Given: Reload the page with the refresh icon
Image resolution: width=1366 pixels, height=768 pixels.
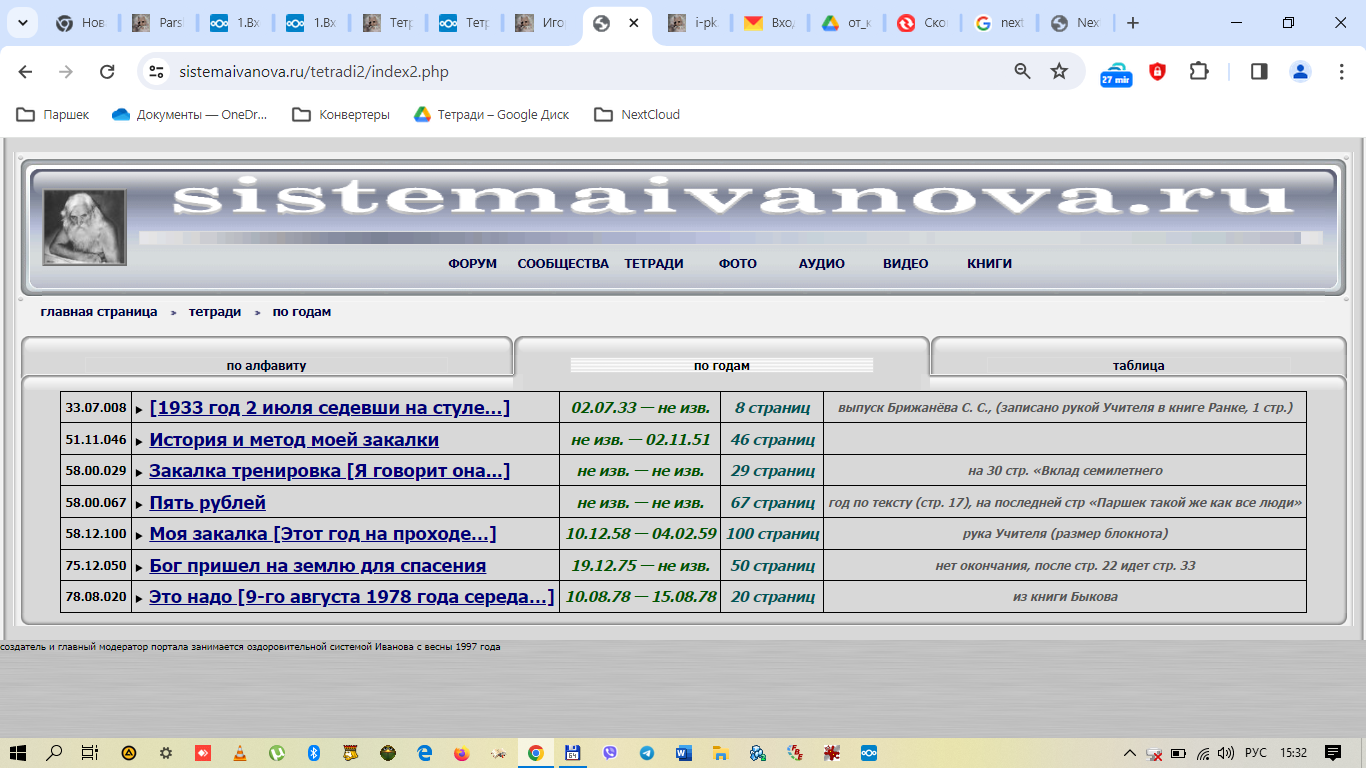Looking at the screenshot, I should [x=107, y=72].
